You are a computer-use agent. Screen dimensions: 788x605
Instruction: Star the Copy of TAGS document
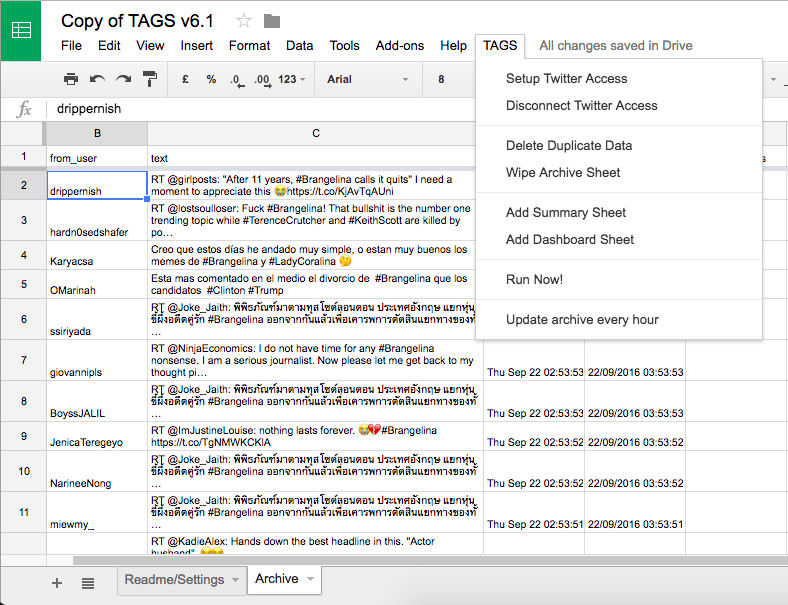coord(244,21)
